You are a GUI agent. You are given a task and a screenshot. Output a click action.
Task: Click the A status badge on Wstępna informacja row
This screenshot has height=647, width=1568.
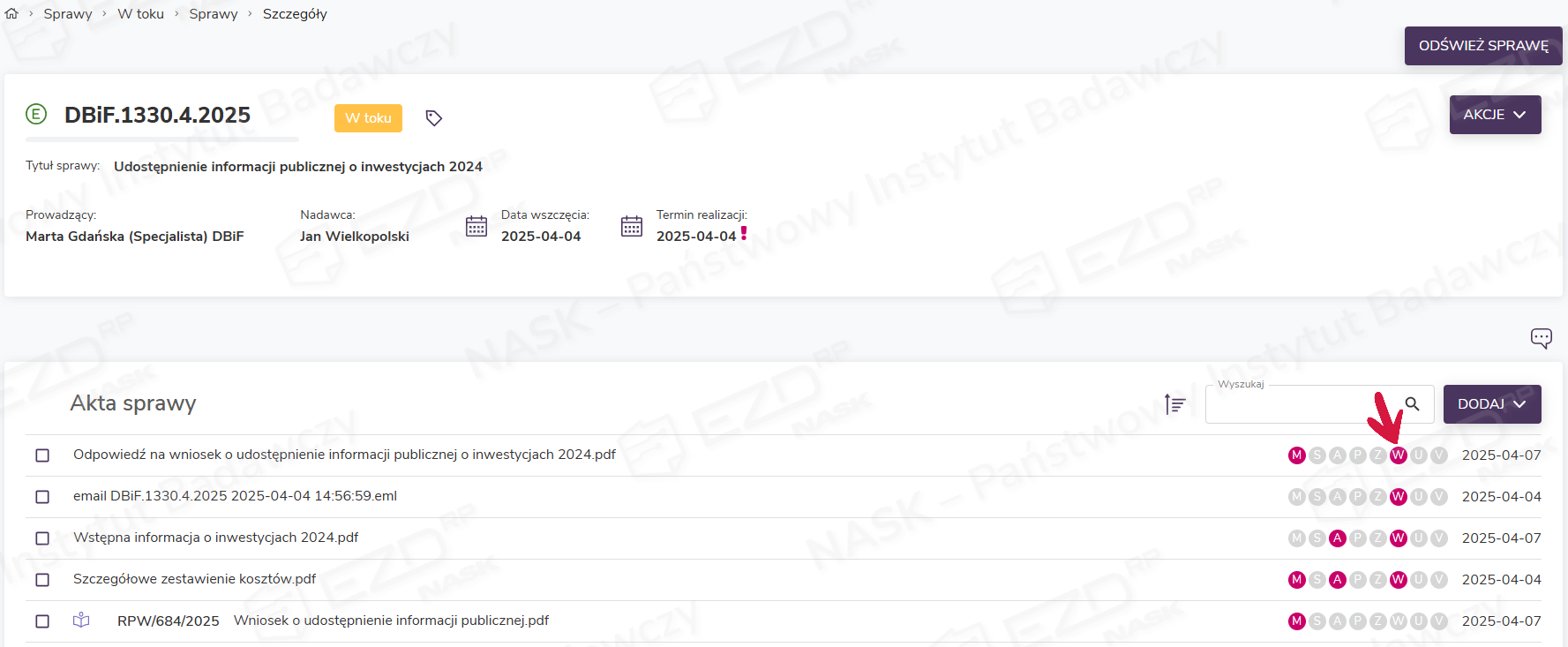tap(1337, 538)
